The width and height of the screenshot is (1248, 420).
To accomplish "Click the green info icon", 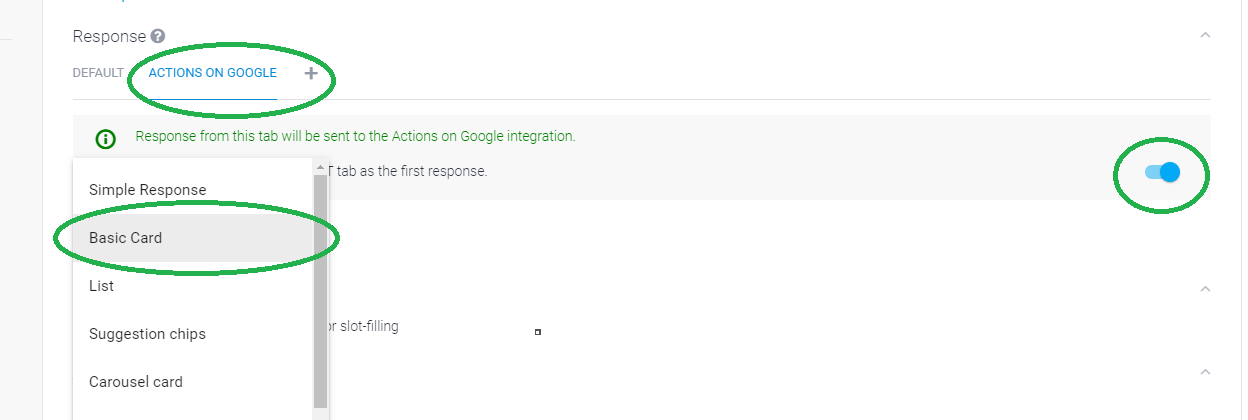I will point(105,138).
